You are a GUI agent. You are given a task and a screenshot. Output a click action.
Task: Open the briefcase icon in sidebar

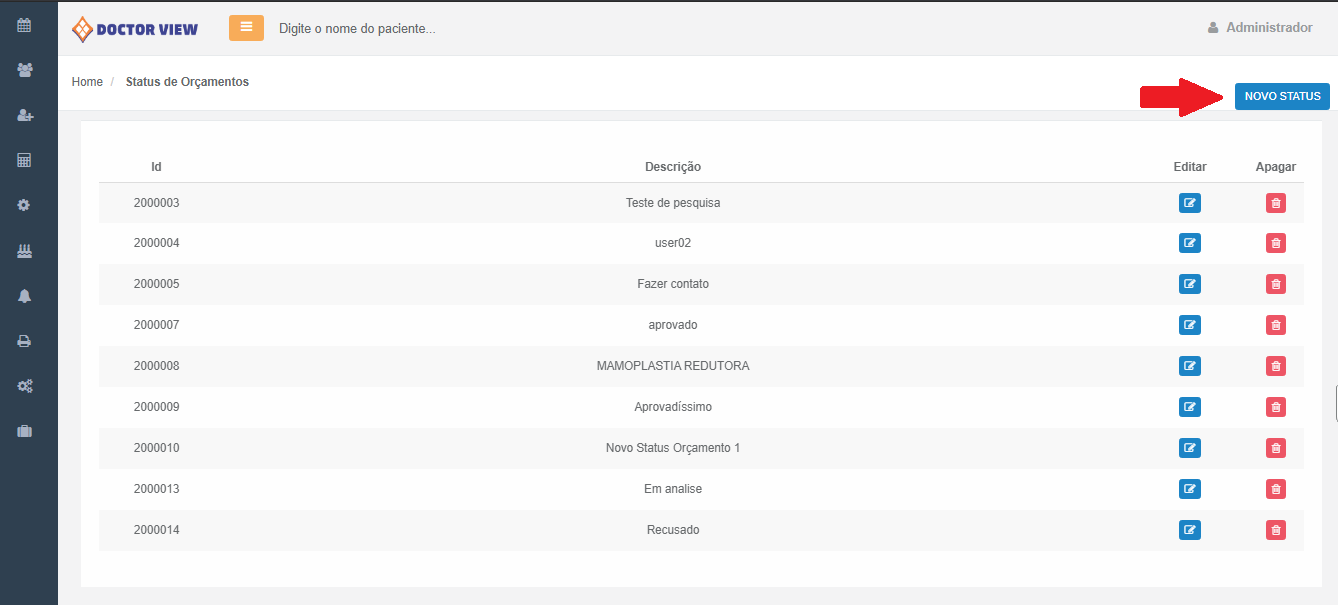(x=25, y=431)
